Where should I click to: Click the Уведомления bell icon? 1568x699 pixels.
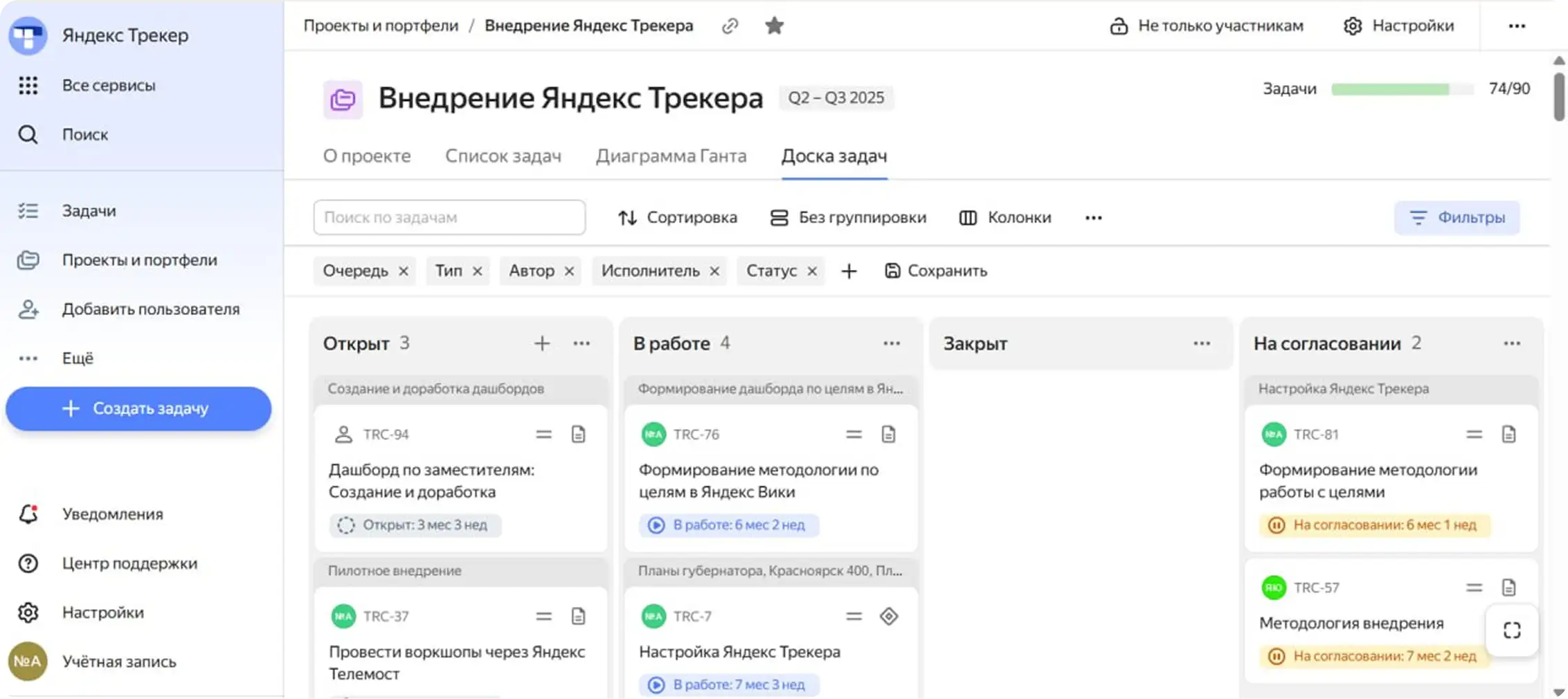click(x=28, y=514)
